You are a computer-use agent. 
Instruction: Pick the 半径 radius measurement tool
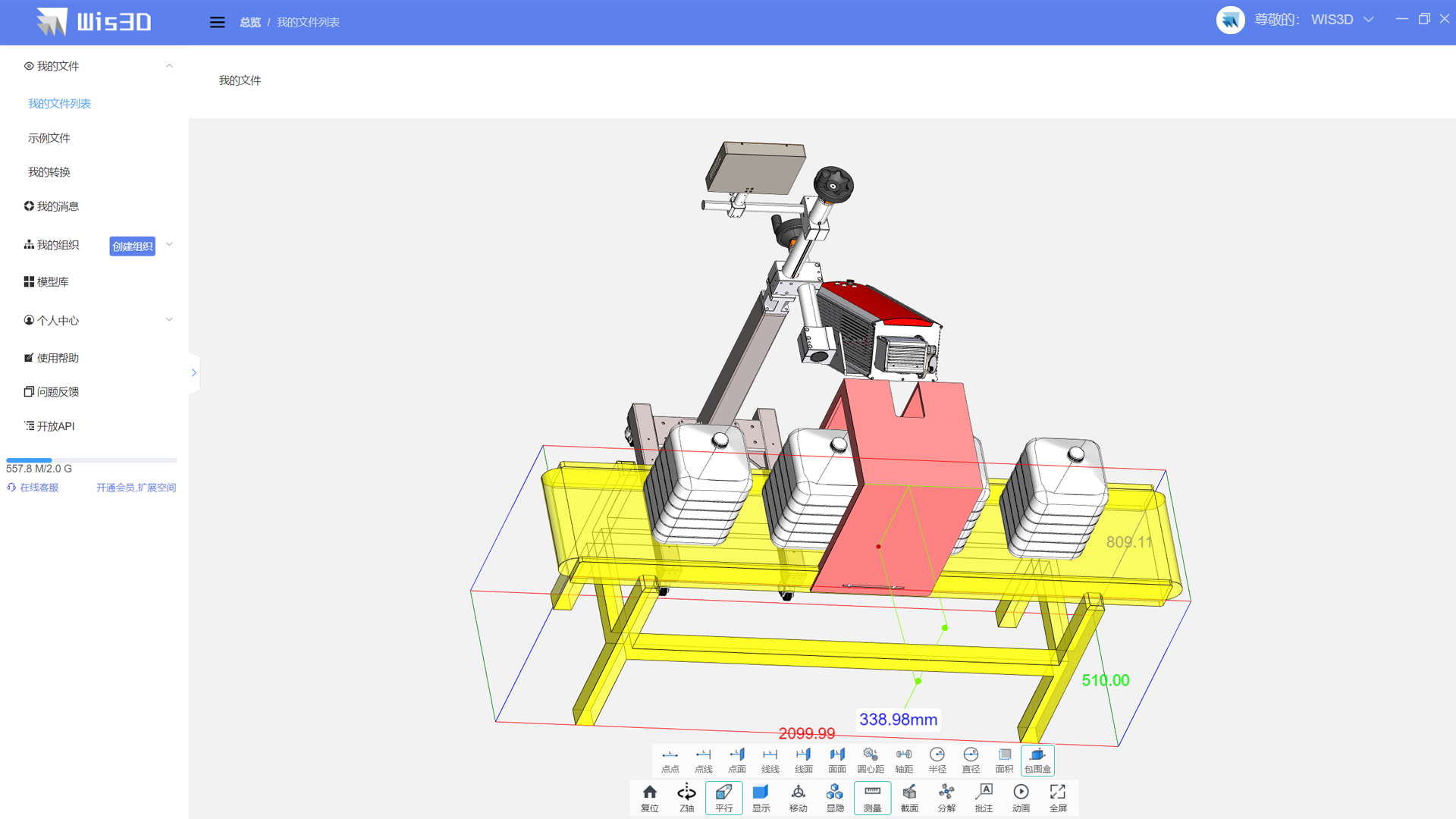tap(937, 760)
